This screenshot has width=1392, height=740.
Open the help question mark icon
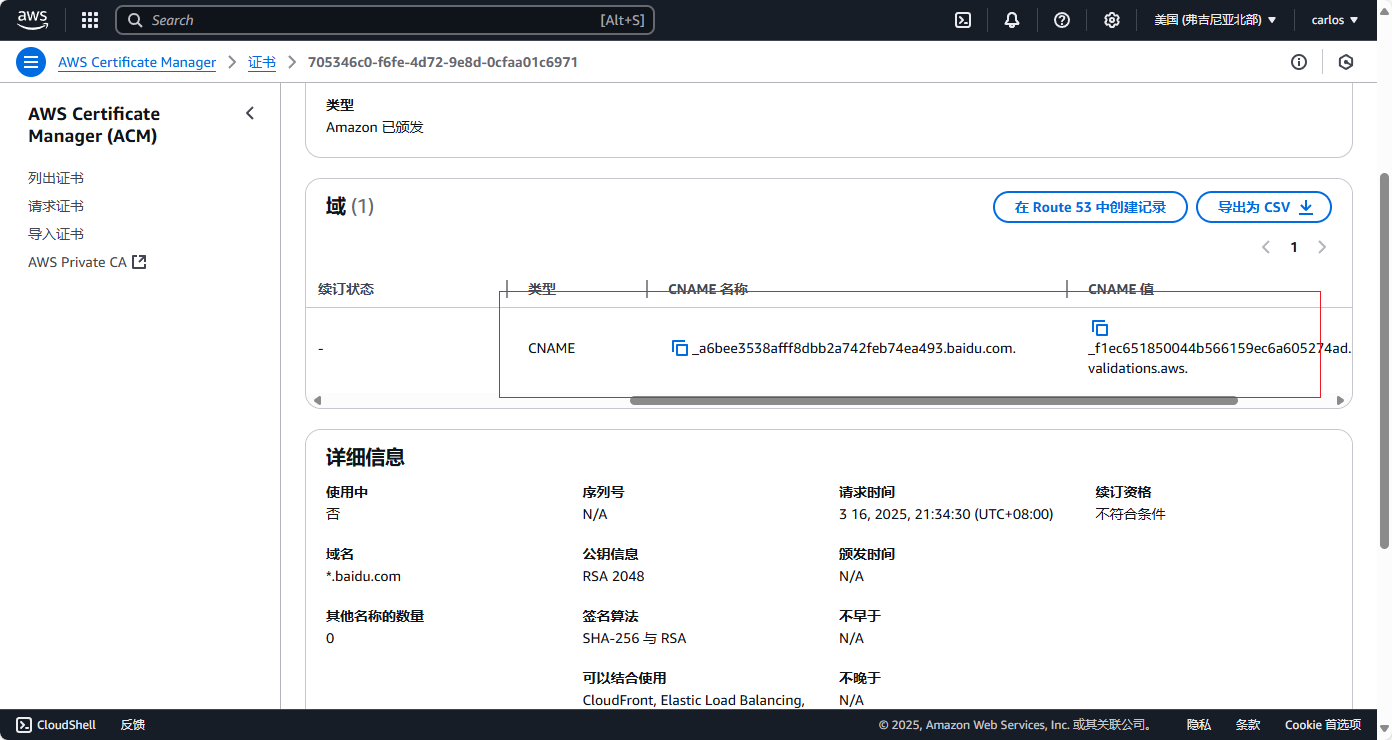(1062, 20)
